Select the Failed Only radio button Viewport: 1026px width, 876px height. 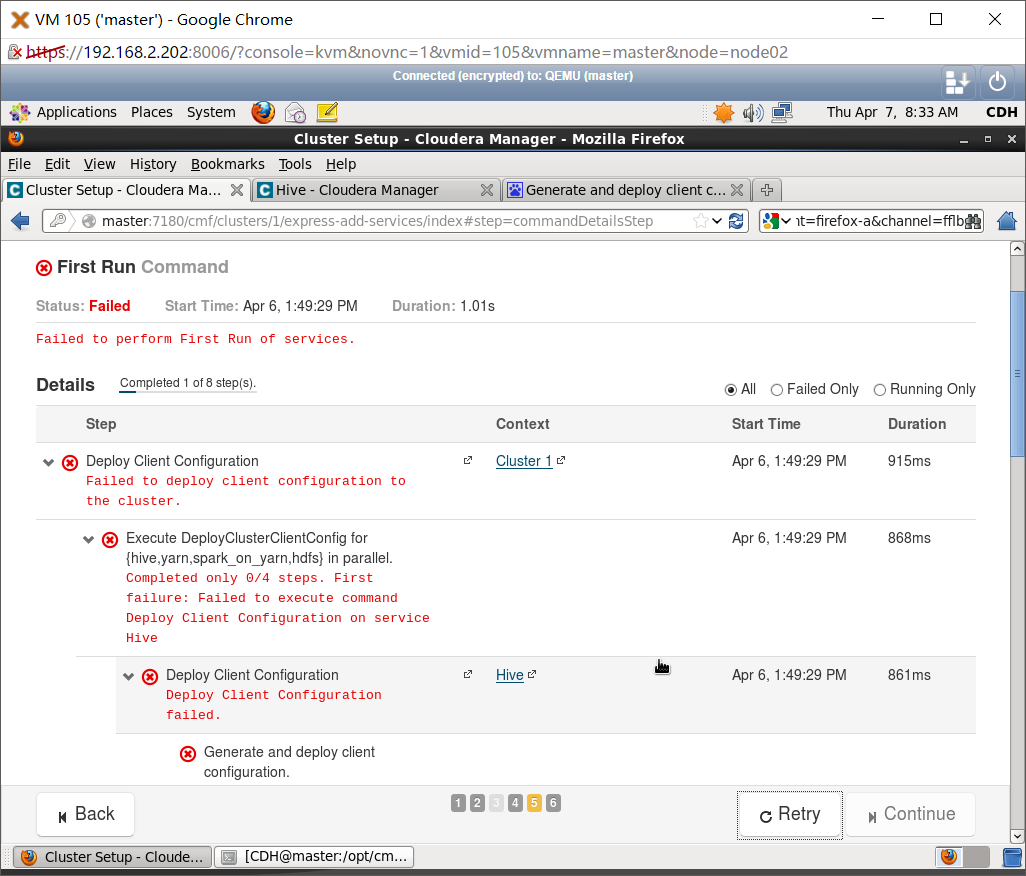(x=777, y=390)
